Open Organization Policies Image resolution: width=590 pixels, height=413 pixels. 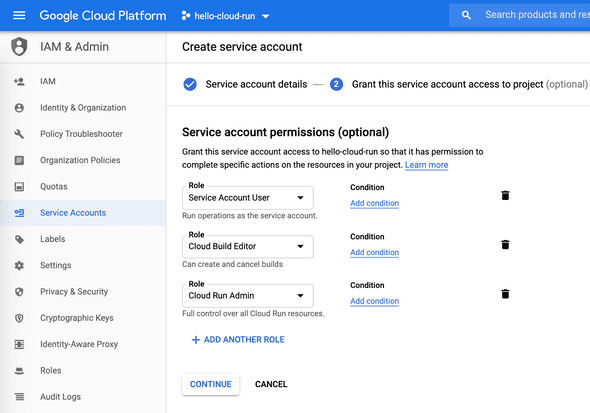(83, 160)
